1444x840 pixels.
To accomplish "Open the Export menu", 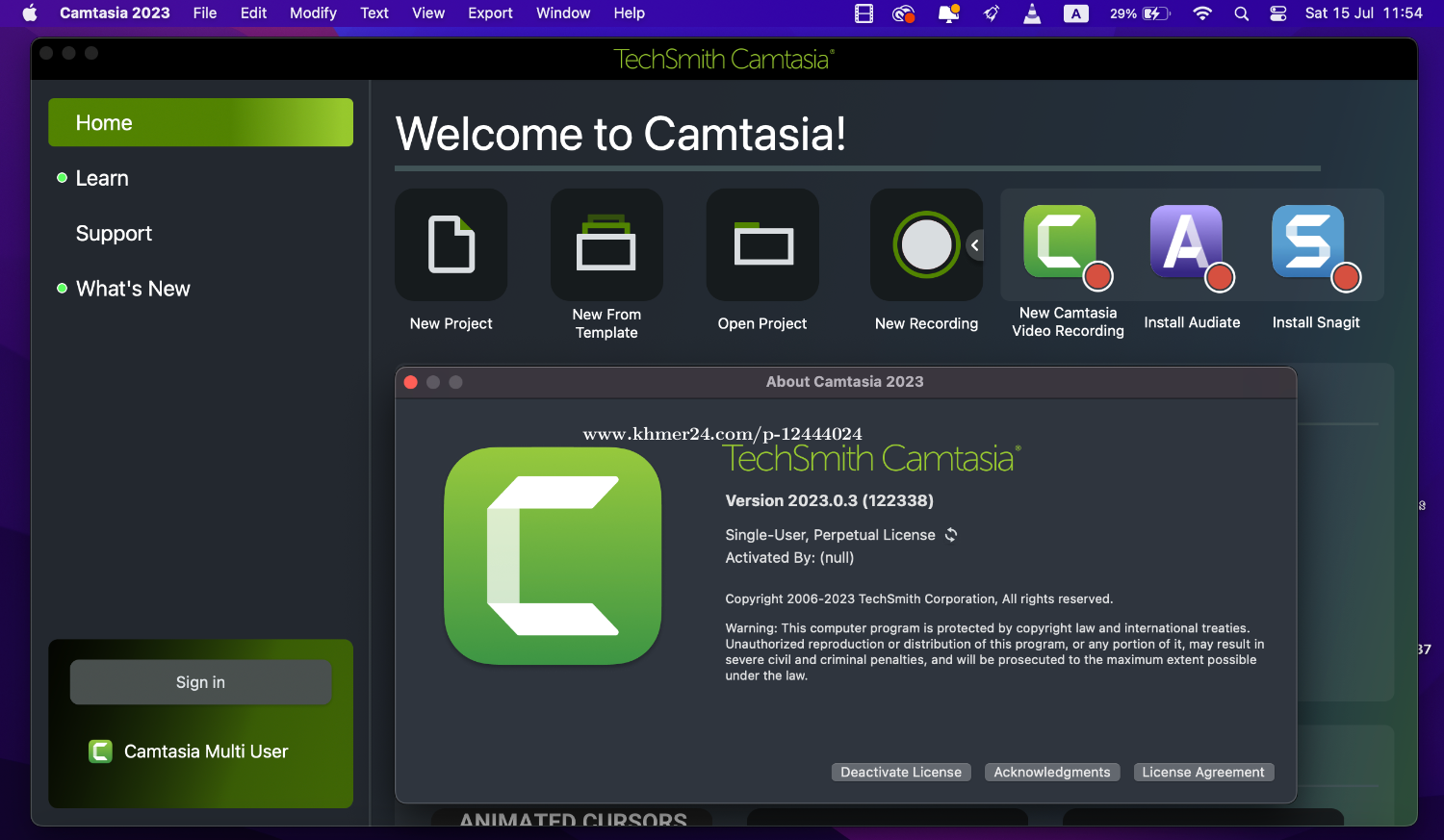I will click(x=490, y=13).
